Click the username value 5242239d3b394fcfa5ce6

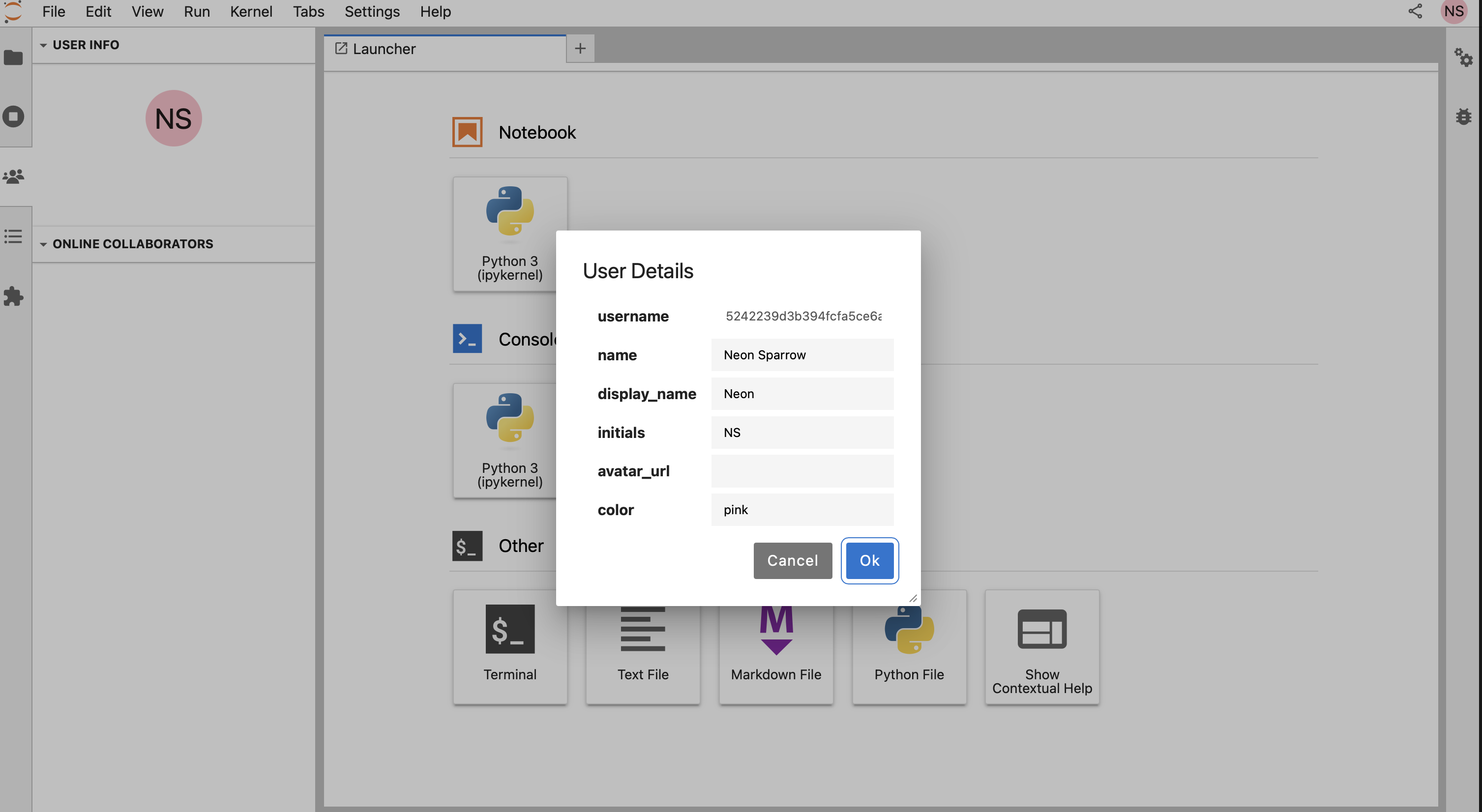click(803, 316)
